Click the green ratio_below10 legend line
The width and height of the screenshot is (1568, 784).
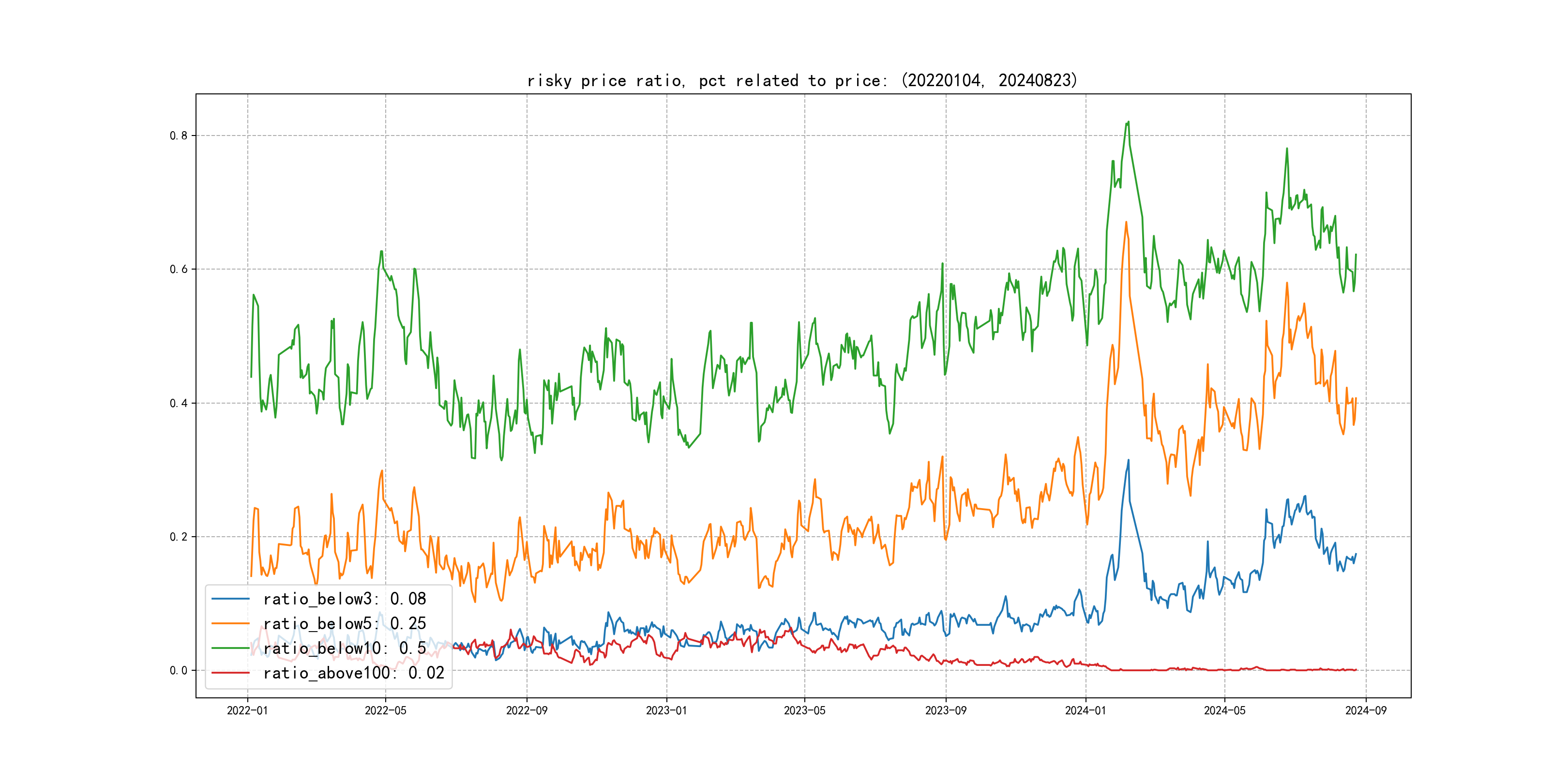click(x=230, y=648)
